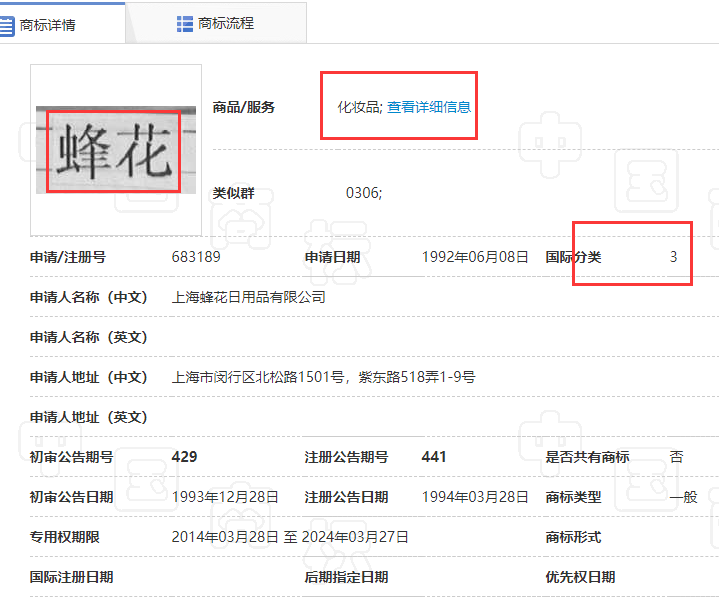This screenshot has height=598, width=719.
Task: Select 初审公告日期 value 1993年12月28日
Action: click(x=225, y=497)
